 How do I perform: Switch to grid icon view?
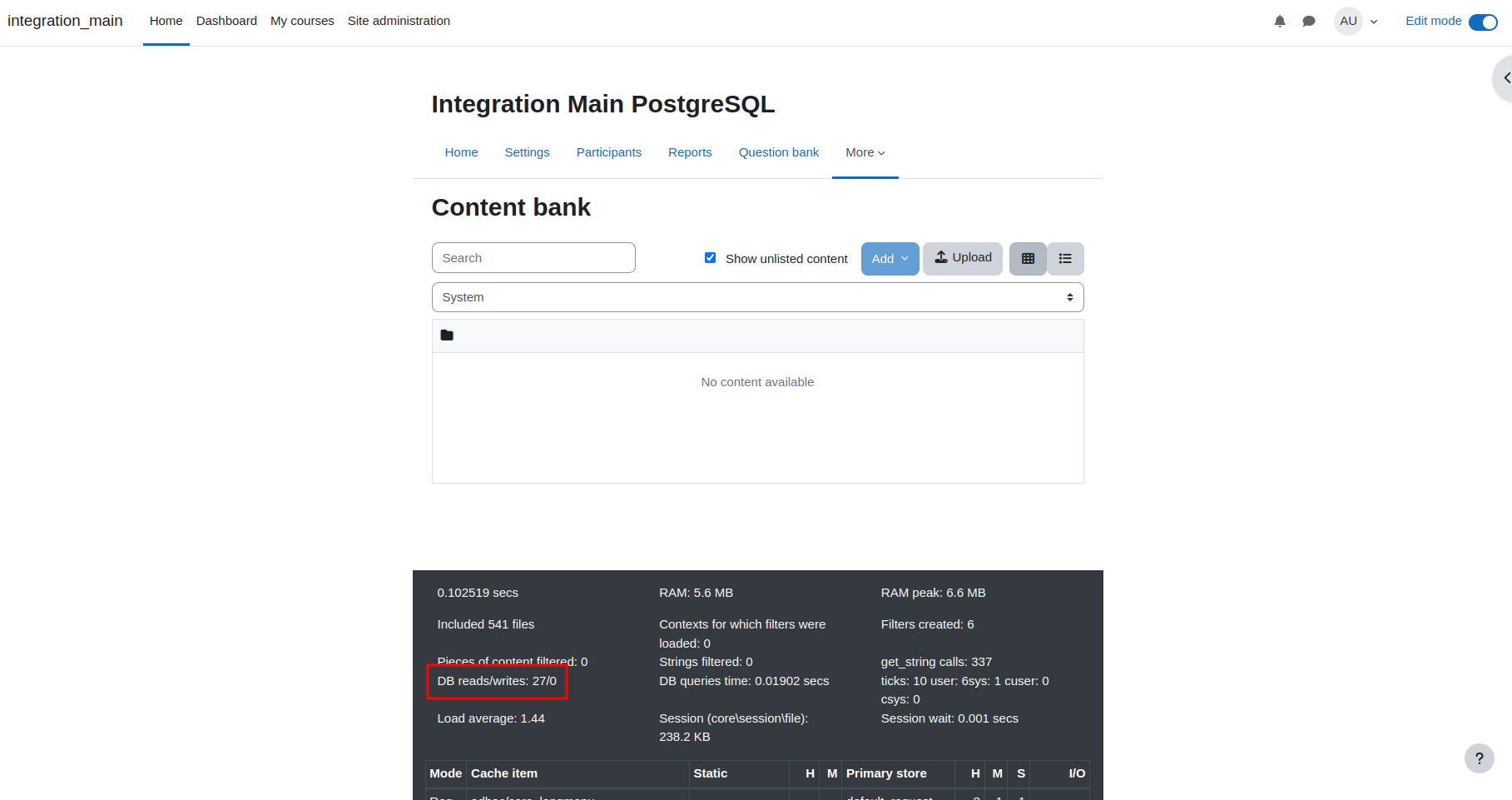click(x=1028, y=259)
